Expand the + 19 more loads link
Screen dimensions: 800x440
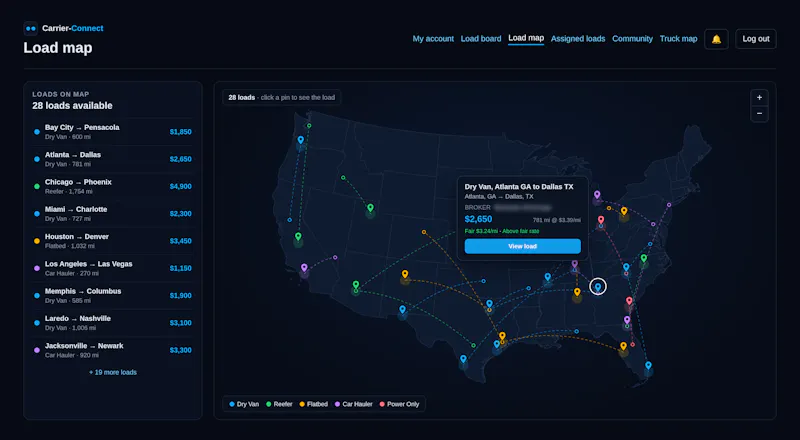[113, 373]
